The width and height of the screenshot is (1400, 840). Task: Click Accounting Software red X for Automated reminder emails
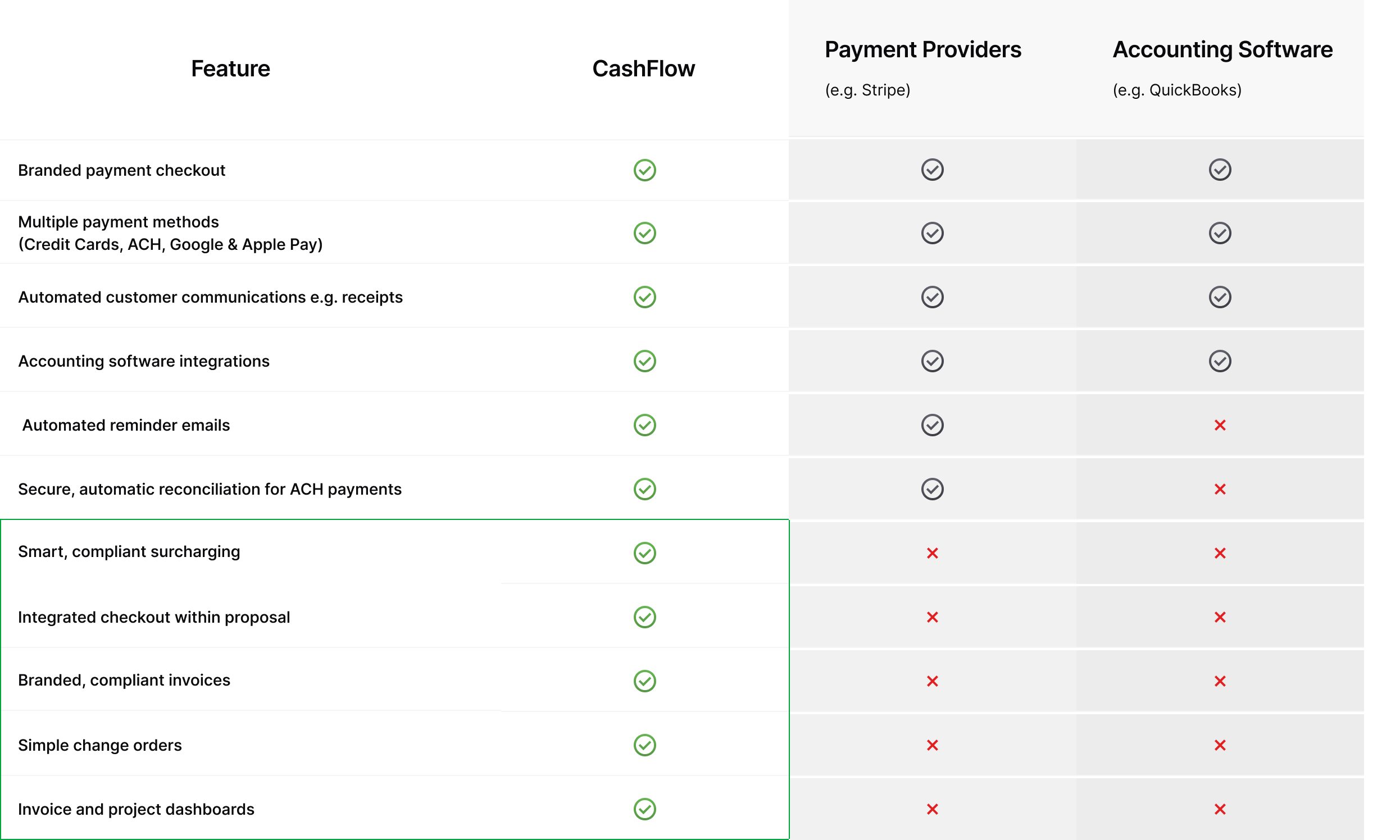(x=1220, y=425)
